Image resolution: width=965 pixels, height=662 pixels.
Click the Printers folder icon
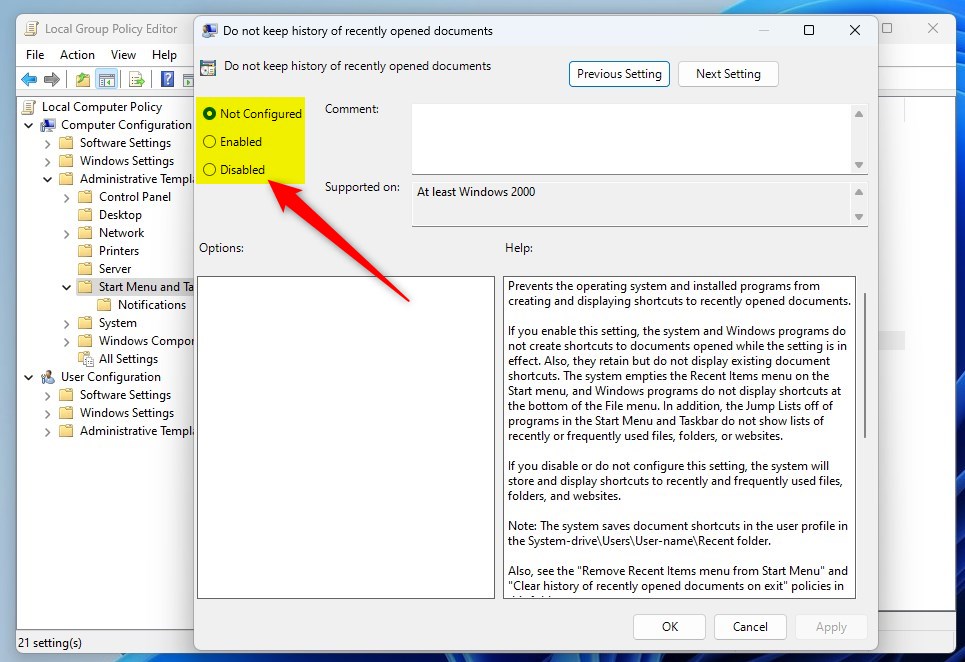point(85,251)
